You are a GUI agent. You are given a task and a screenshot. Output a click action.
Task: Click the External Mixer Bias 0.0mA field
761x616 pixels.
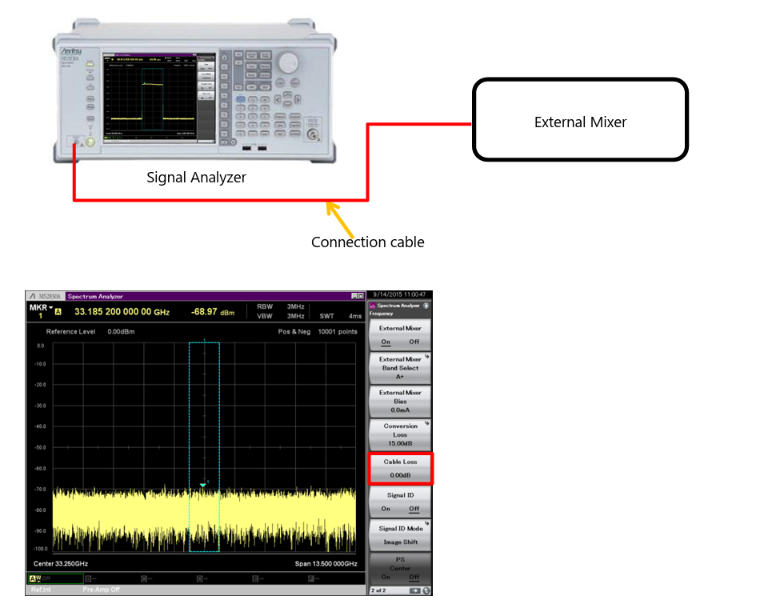click(x=399, y=401)
